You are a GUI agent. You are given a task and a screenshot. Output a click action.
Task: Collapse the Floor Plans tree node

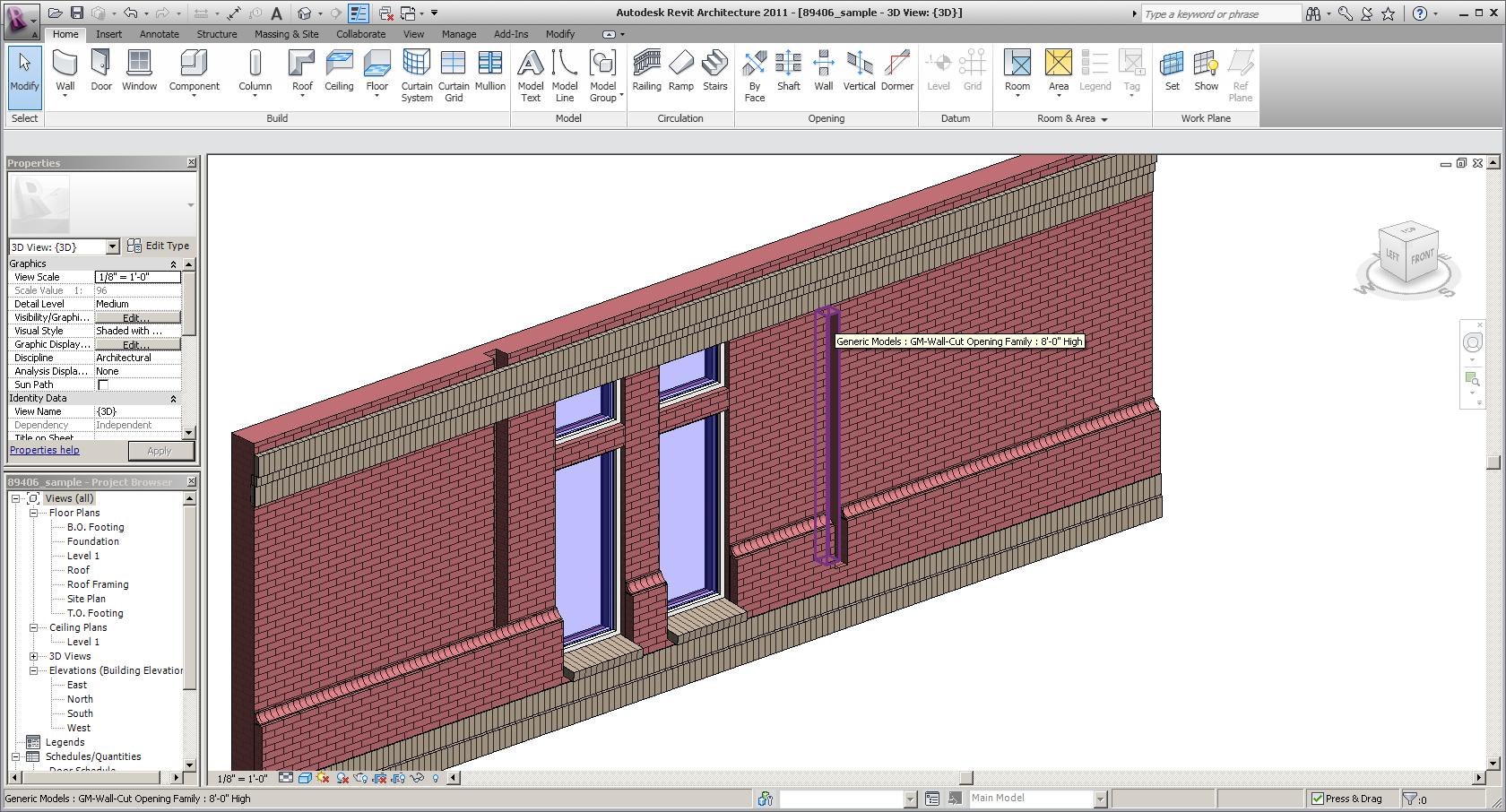tap(34, 513)
